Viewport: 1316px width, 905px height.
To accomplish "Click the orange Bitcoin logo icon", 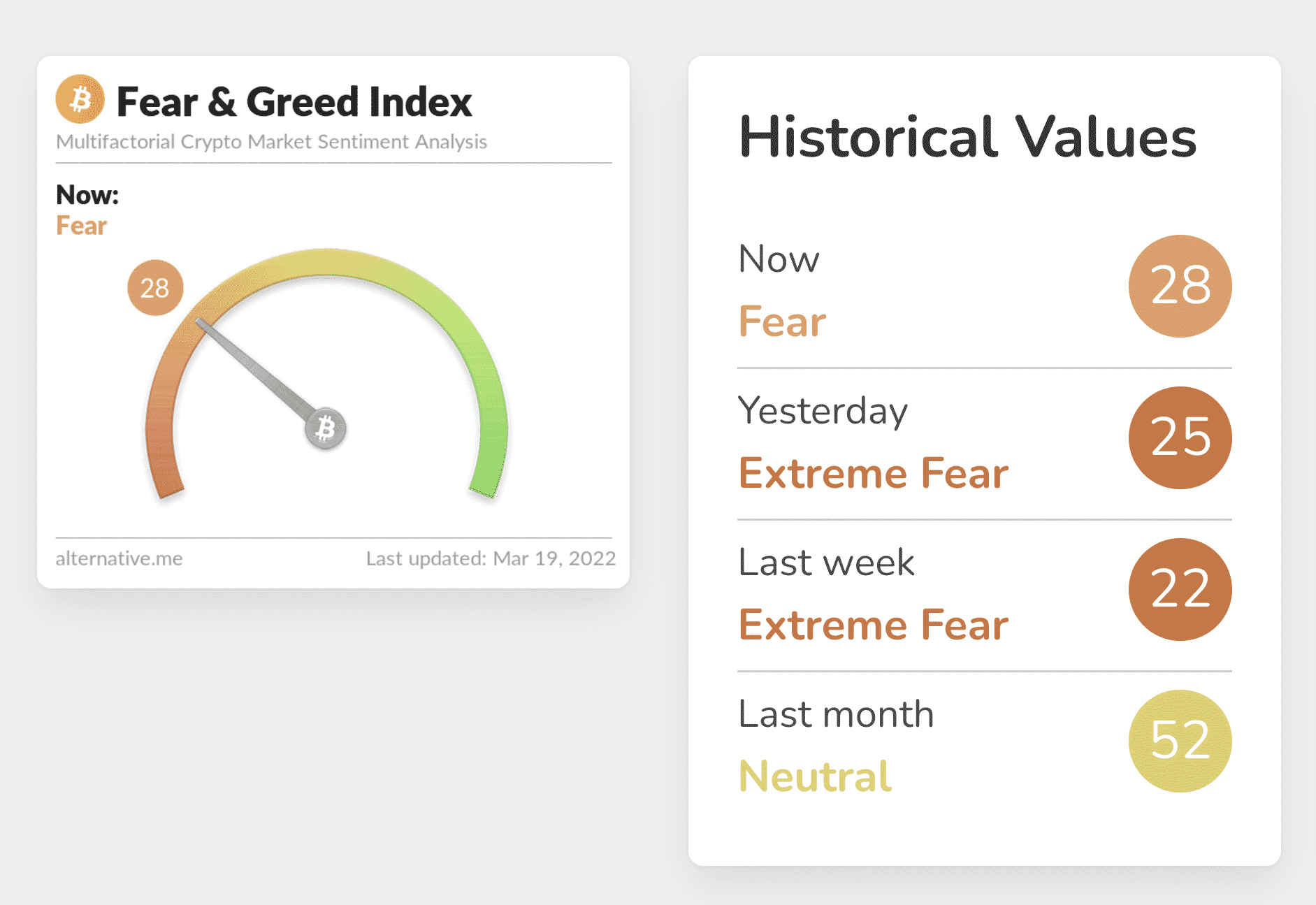I will [x=80, y=99].
